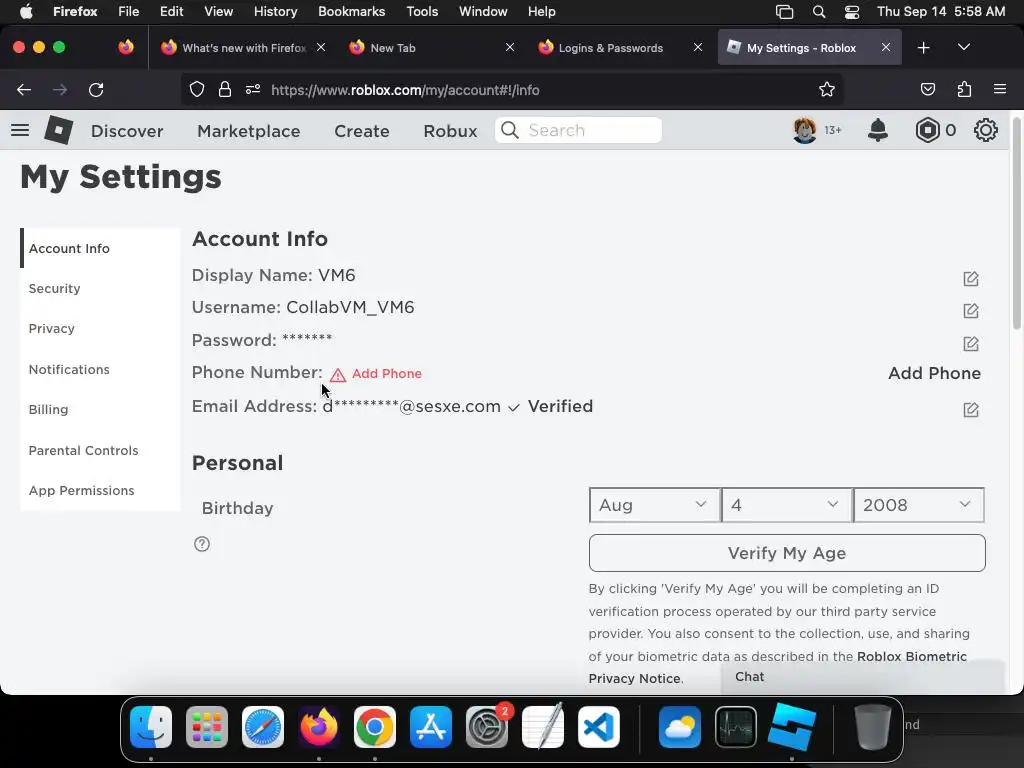Click the Firefox back arrow
Image resolution: width=1024 pixels, height=768 pixels.
(24, 90)
